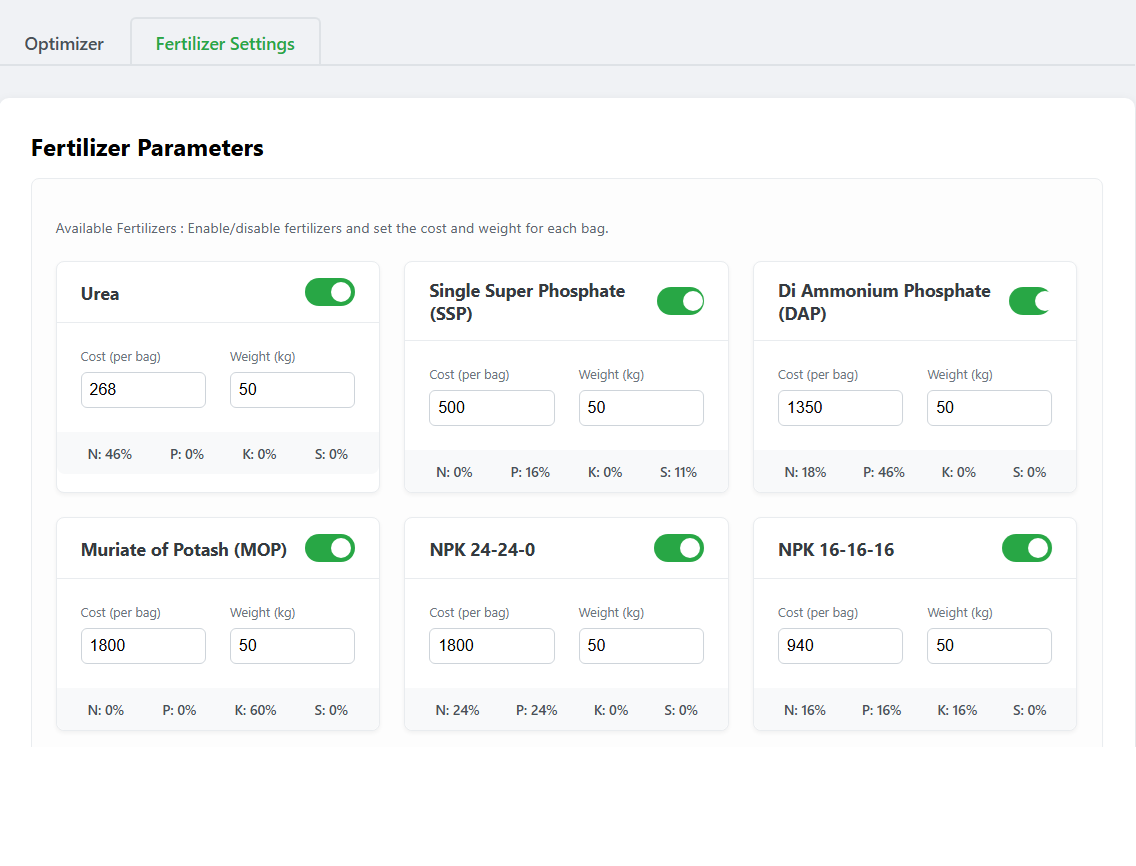This screenshot has width=1136, height=866.
Task: Select DAP weight input box
Action: pos(989,408)
